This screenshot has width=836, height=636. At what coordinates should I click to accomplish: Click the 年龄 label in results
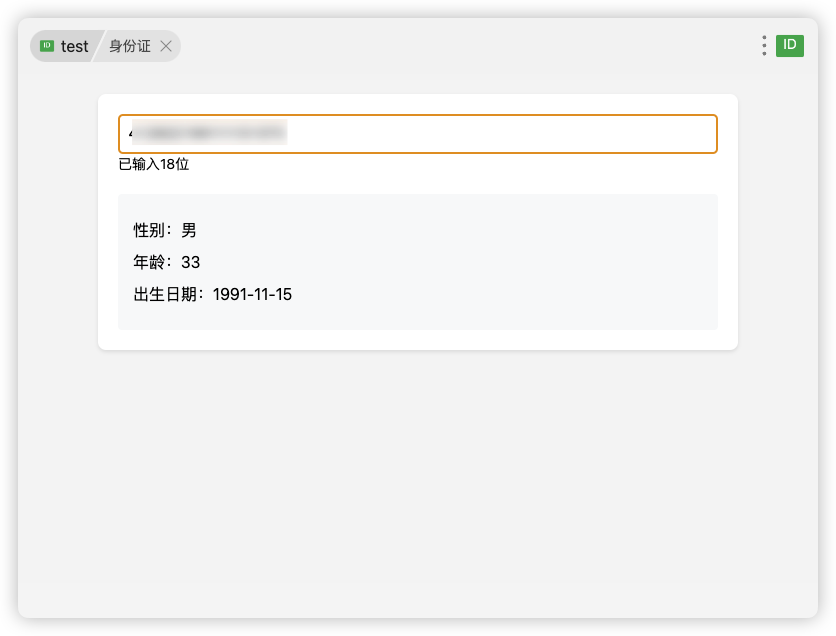pyautogui.click(x=149, y=262)
